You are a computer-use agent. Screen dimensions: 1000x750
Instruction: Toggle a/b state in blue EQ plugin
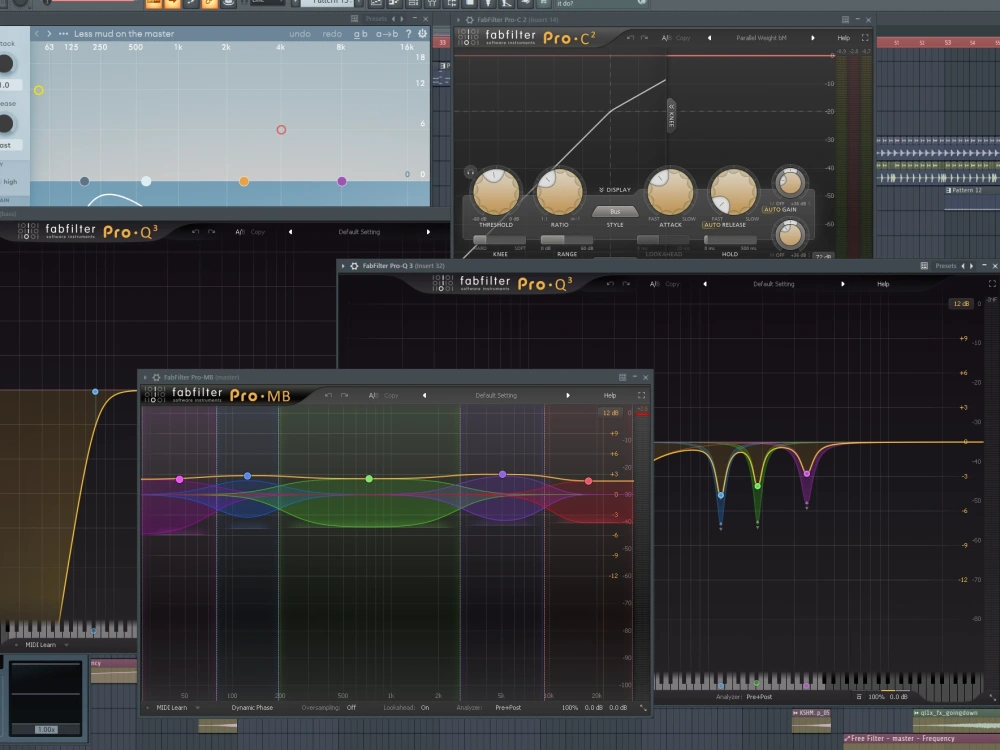360,34
